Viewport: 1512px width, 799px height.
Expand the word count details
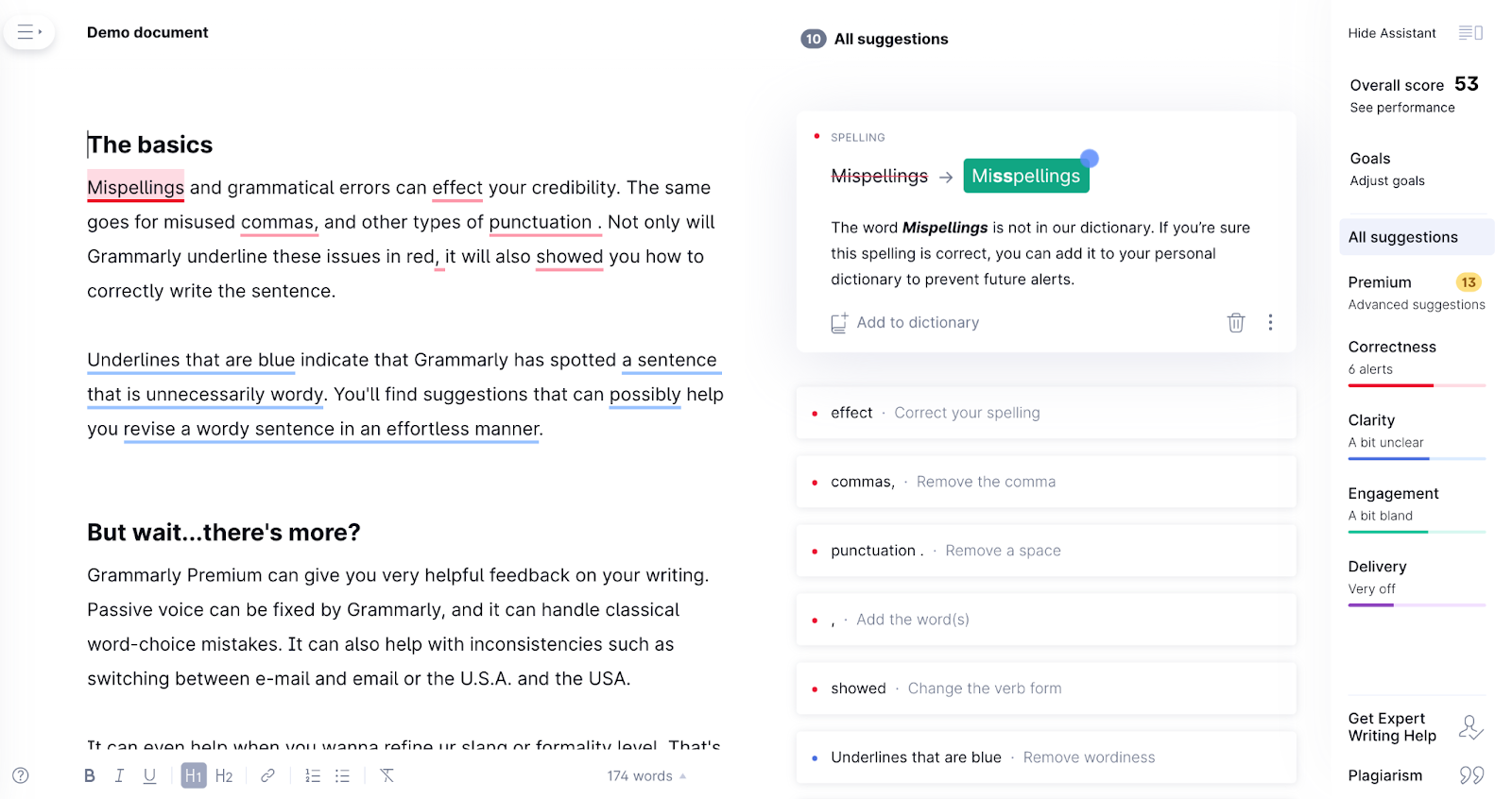tap(646, 774)
